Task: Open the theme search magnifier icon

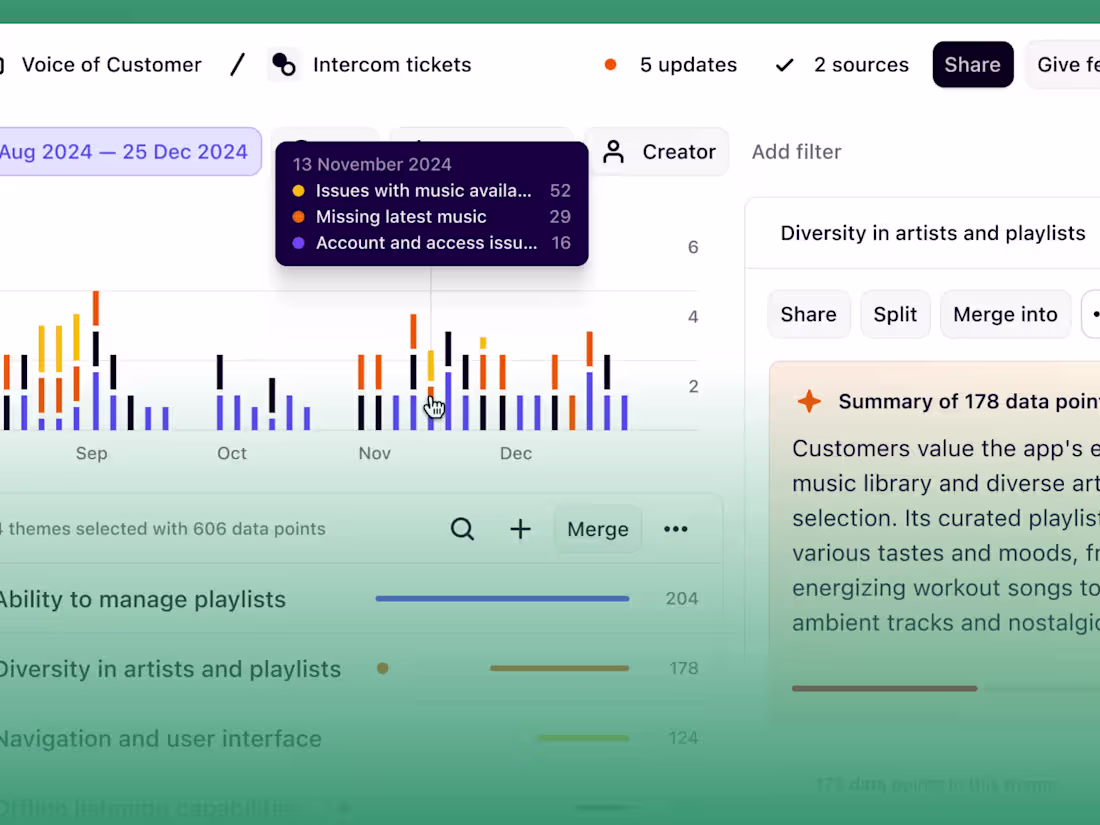Action: 462,529
